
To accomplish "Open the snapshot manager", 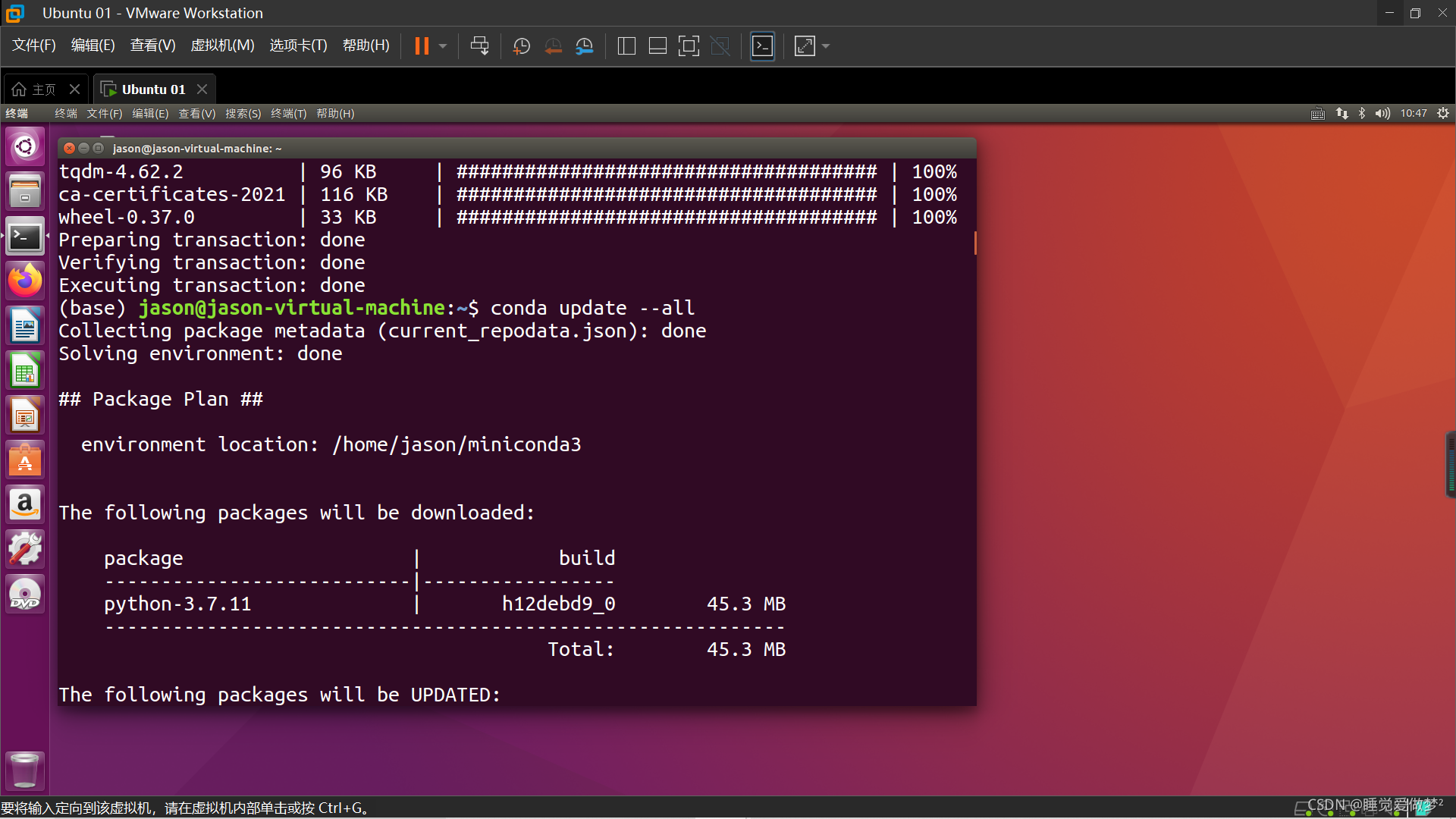I will (584, 46).
